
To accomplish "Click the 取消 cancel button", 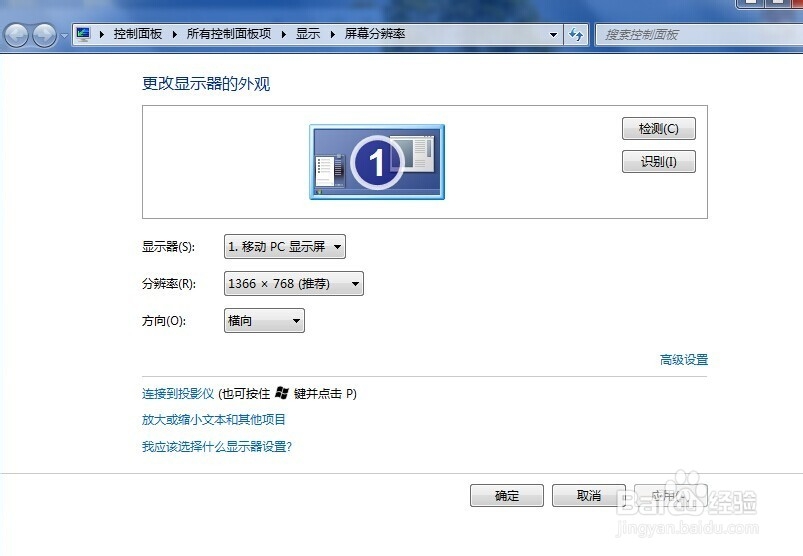I will click(x=588, y=496).
